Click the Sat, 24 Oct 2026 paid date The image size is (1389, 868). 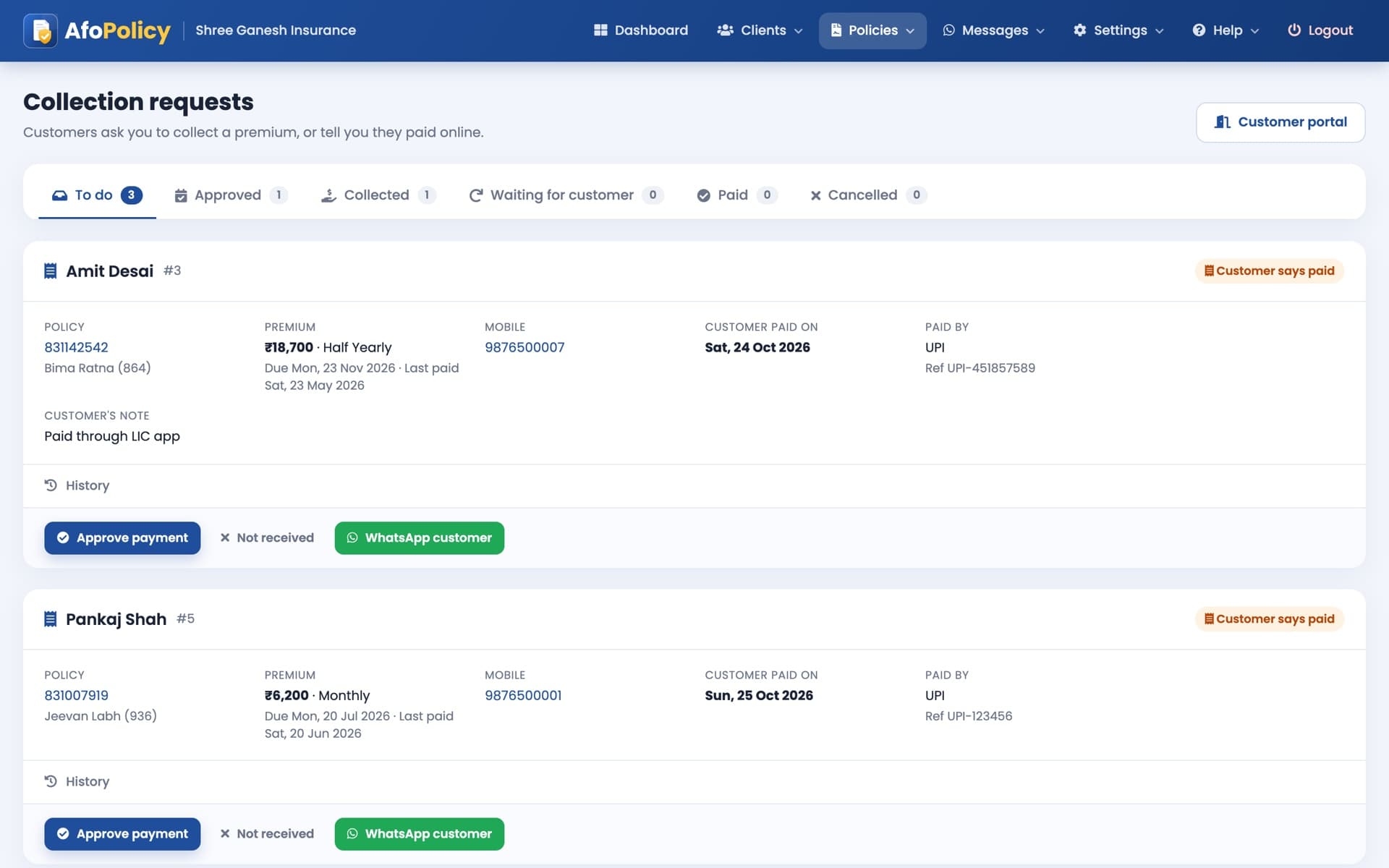tap(757, 347)
